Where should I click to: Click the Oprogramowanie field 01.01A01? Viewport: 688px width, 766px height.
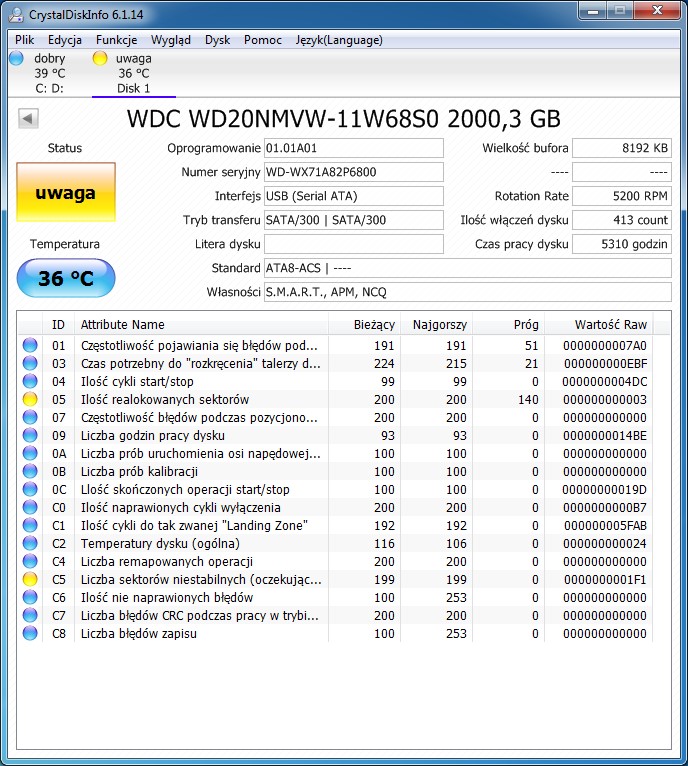[x=354, y=148]
